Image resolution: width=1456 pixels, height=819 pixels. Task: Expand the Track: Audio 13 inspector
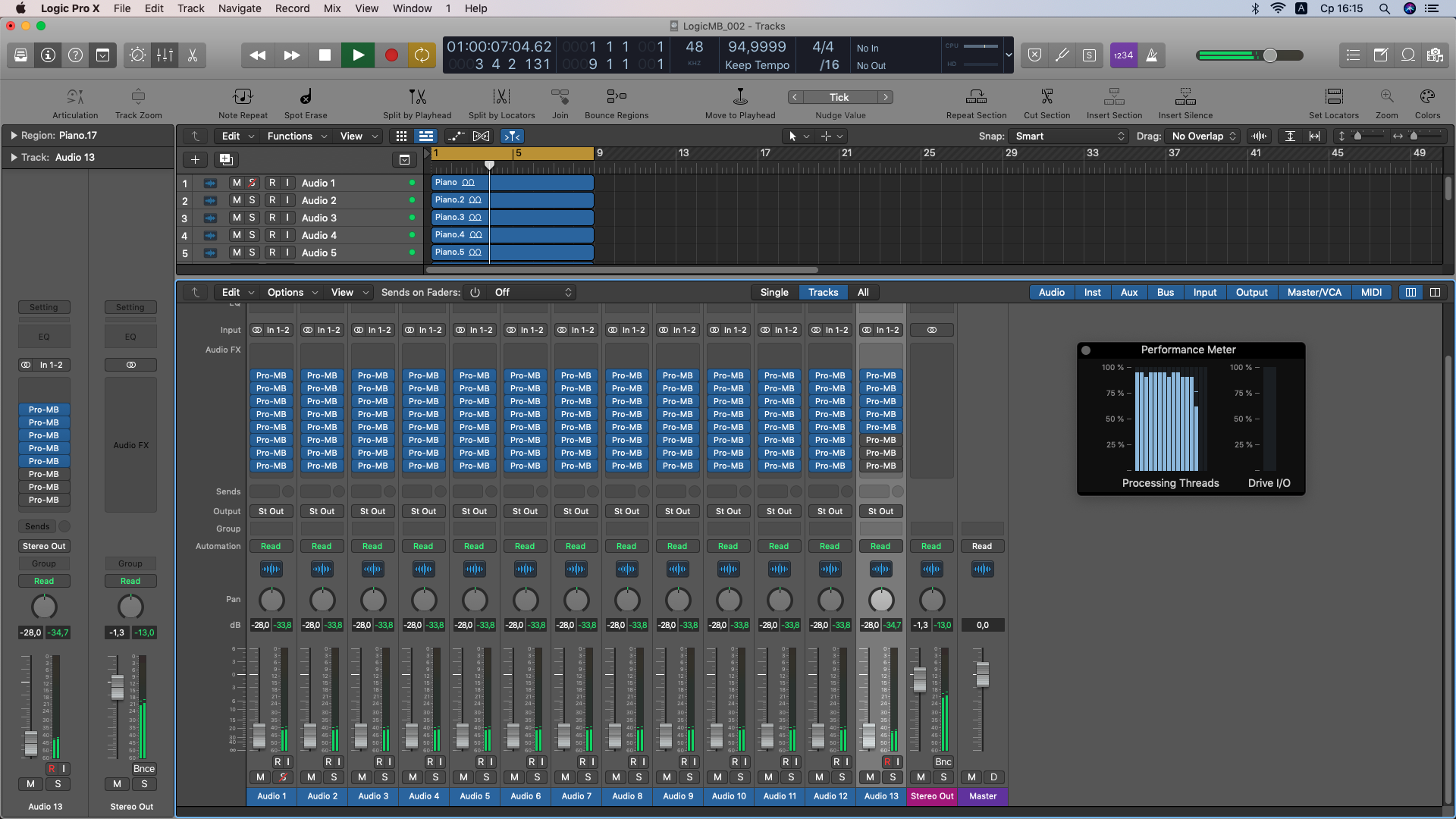pos(14,158)
